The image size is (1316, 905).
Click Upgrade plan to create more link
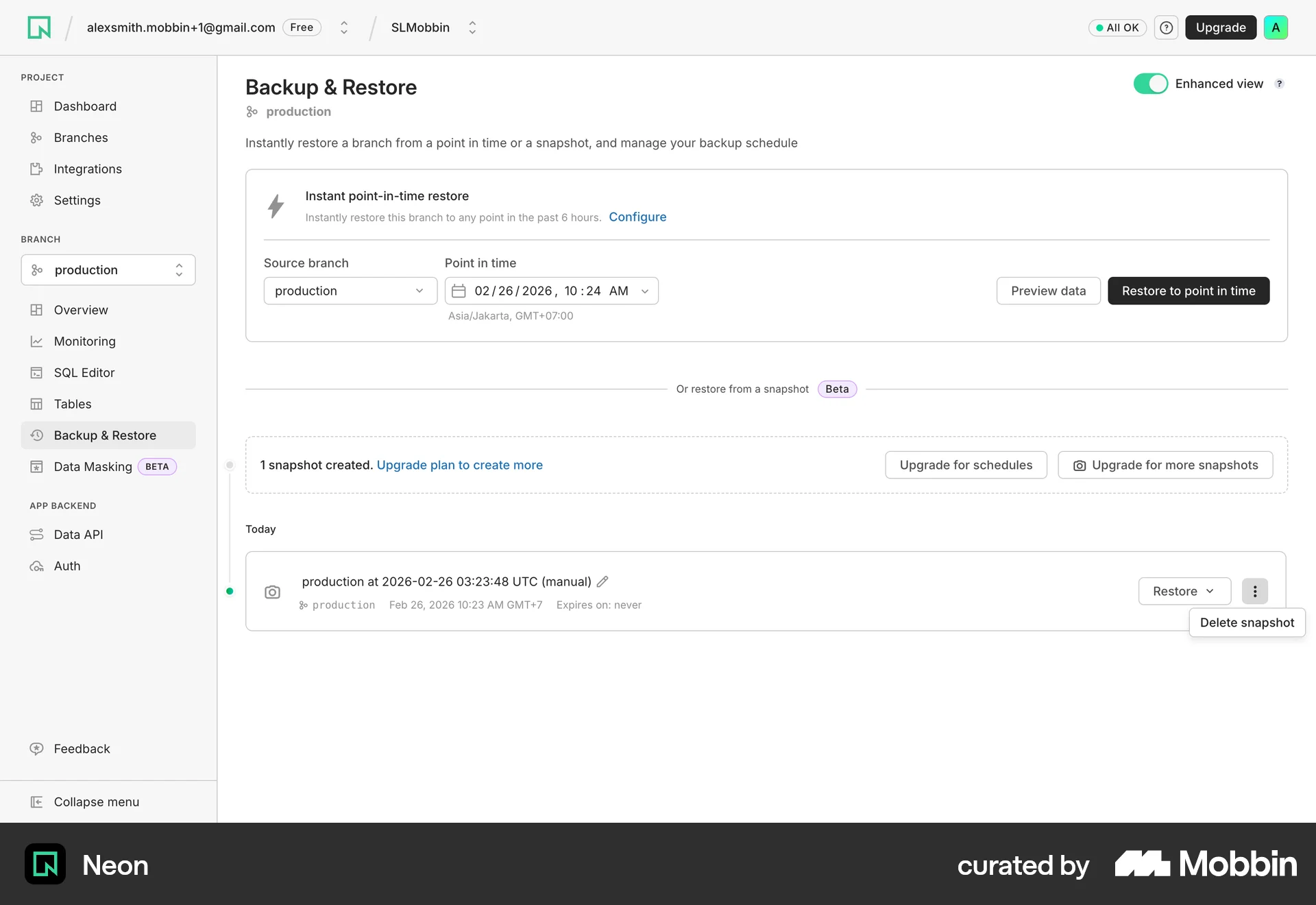[460, 465]
